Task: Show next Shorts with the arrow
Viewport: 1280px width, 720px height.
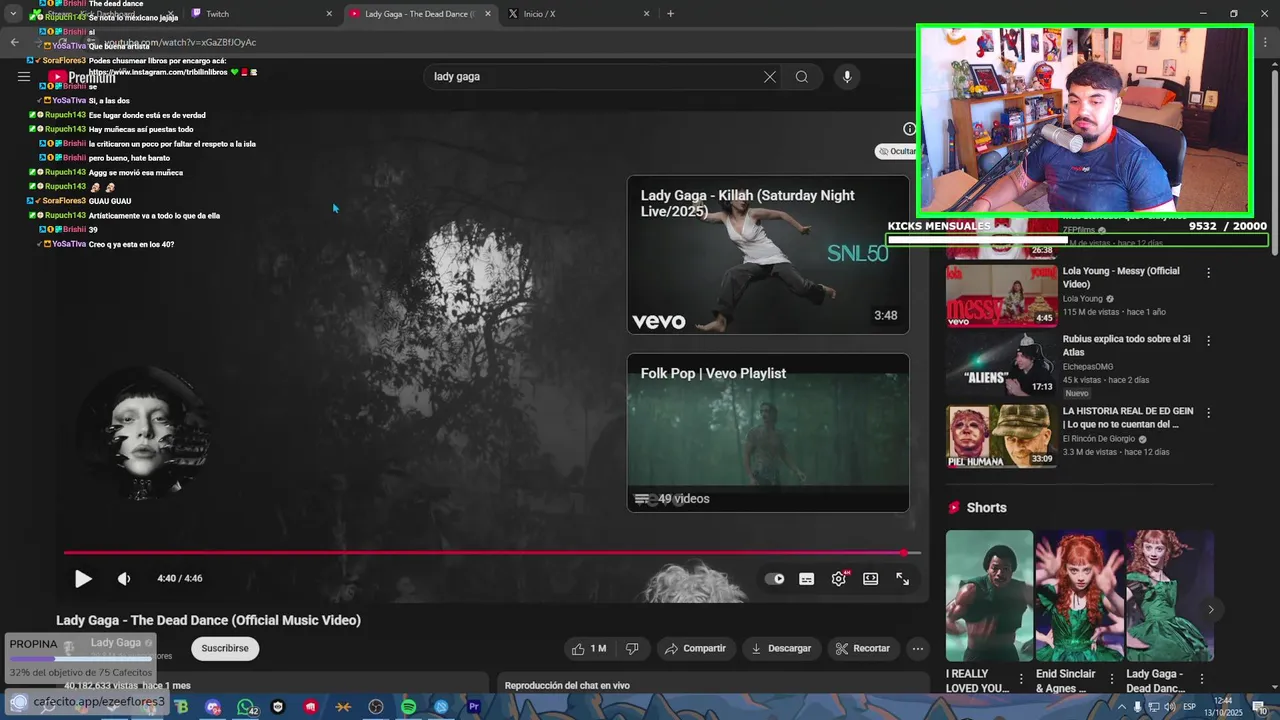Action: (x=1211, y=609)
